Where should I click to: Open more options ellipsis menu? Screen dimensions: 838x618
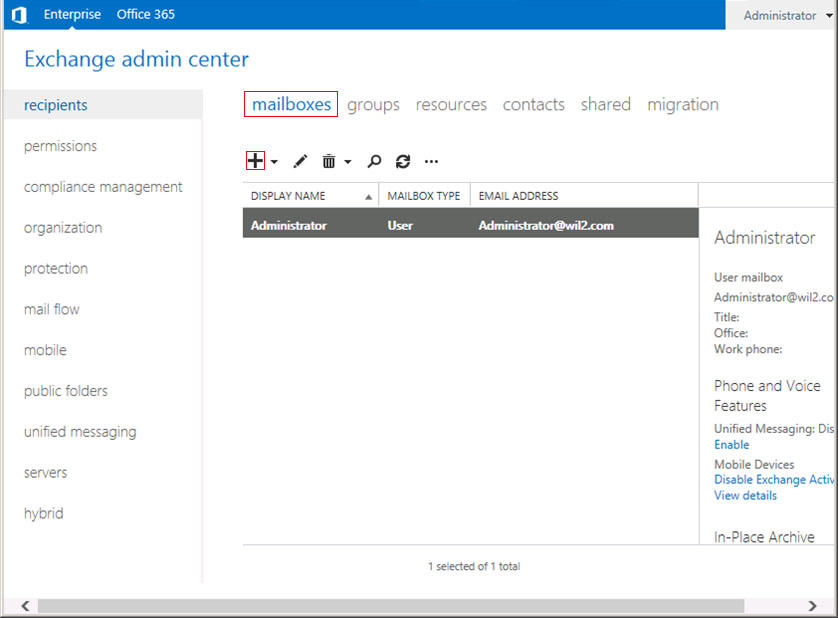tap(432, 161)
